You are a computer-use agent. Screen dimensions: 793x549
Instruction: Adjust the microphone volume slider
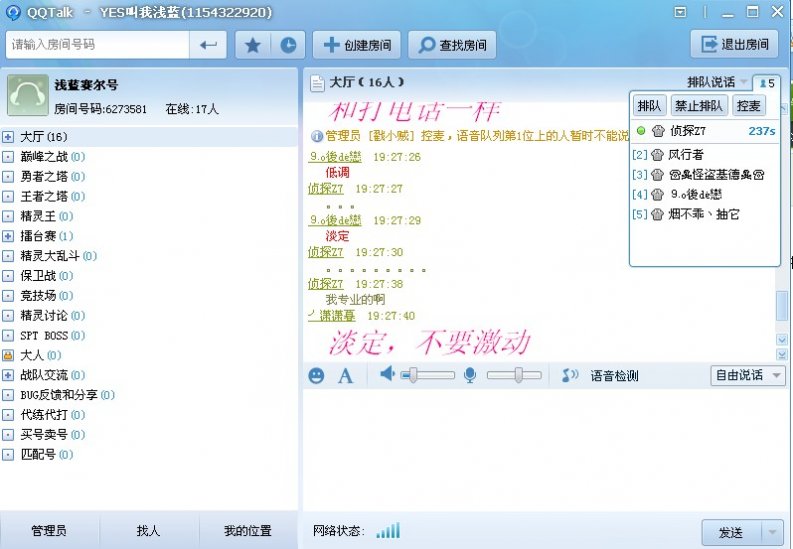[x=514, y=375]
